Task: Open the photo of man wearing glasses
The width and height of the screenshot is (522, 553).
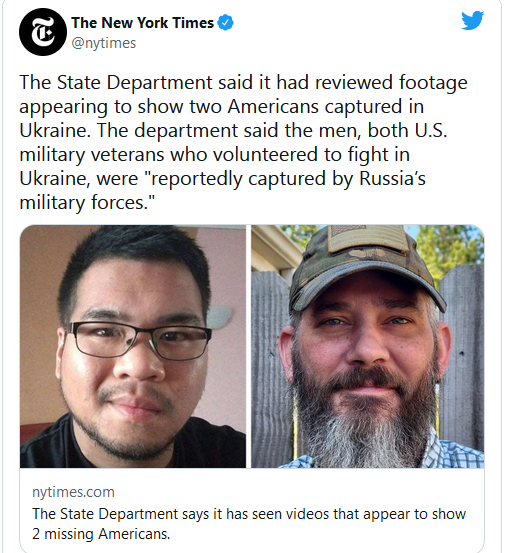Action: click(133, 346)
